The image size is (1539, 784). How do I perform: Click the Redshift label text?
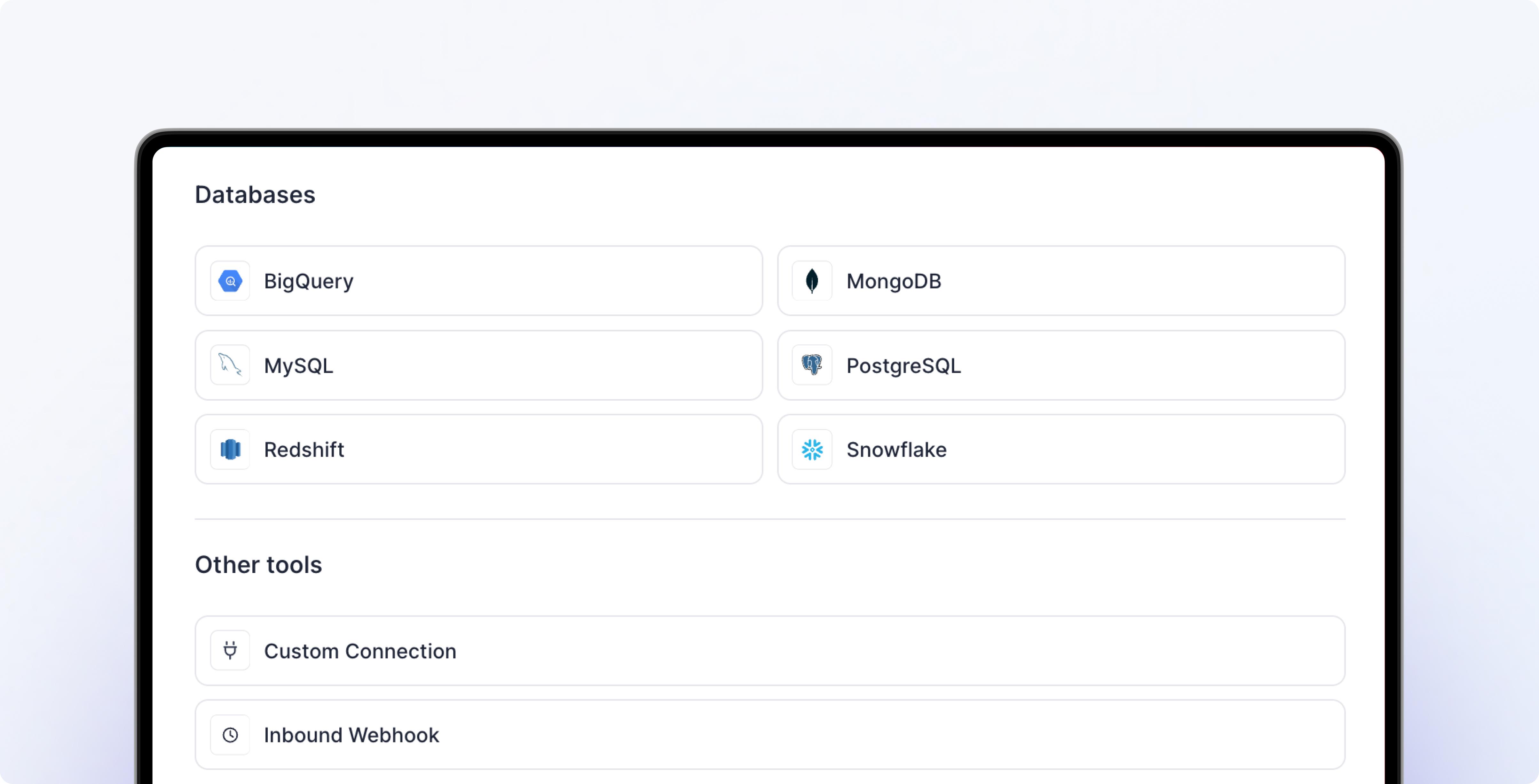tap(304, 450)
